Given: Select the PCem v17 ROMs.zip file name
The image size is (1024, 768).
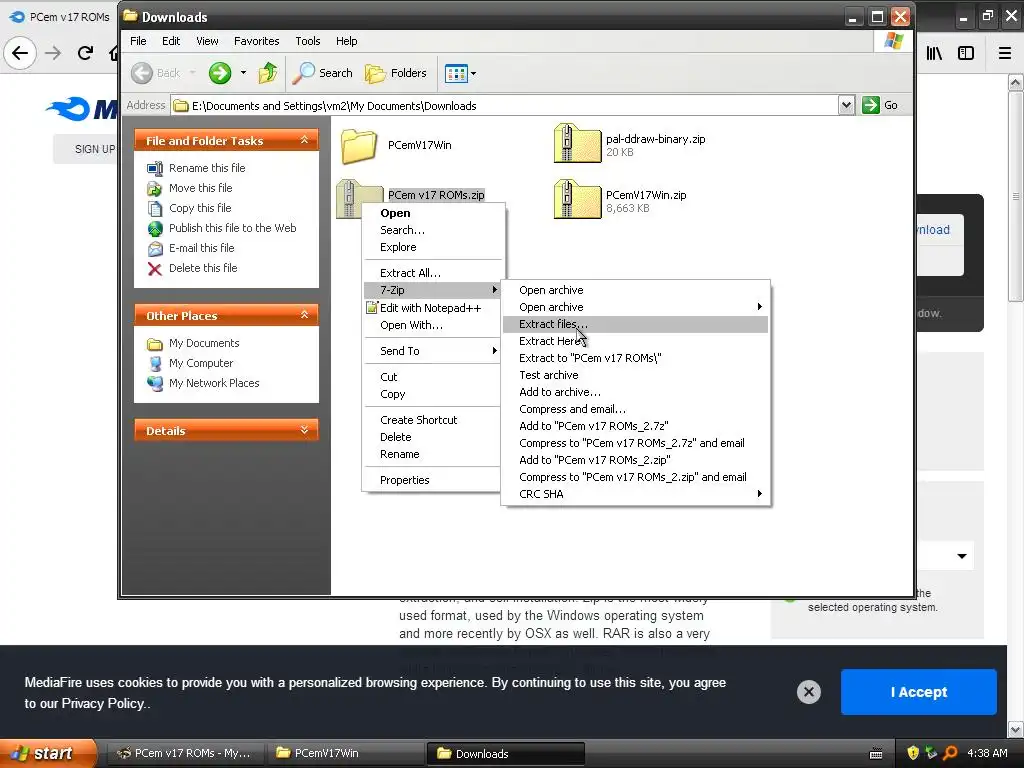Looking at the screenshot, I should 436,195.
